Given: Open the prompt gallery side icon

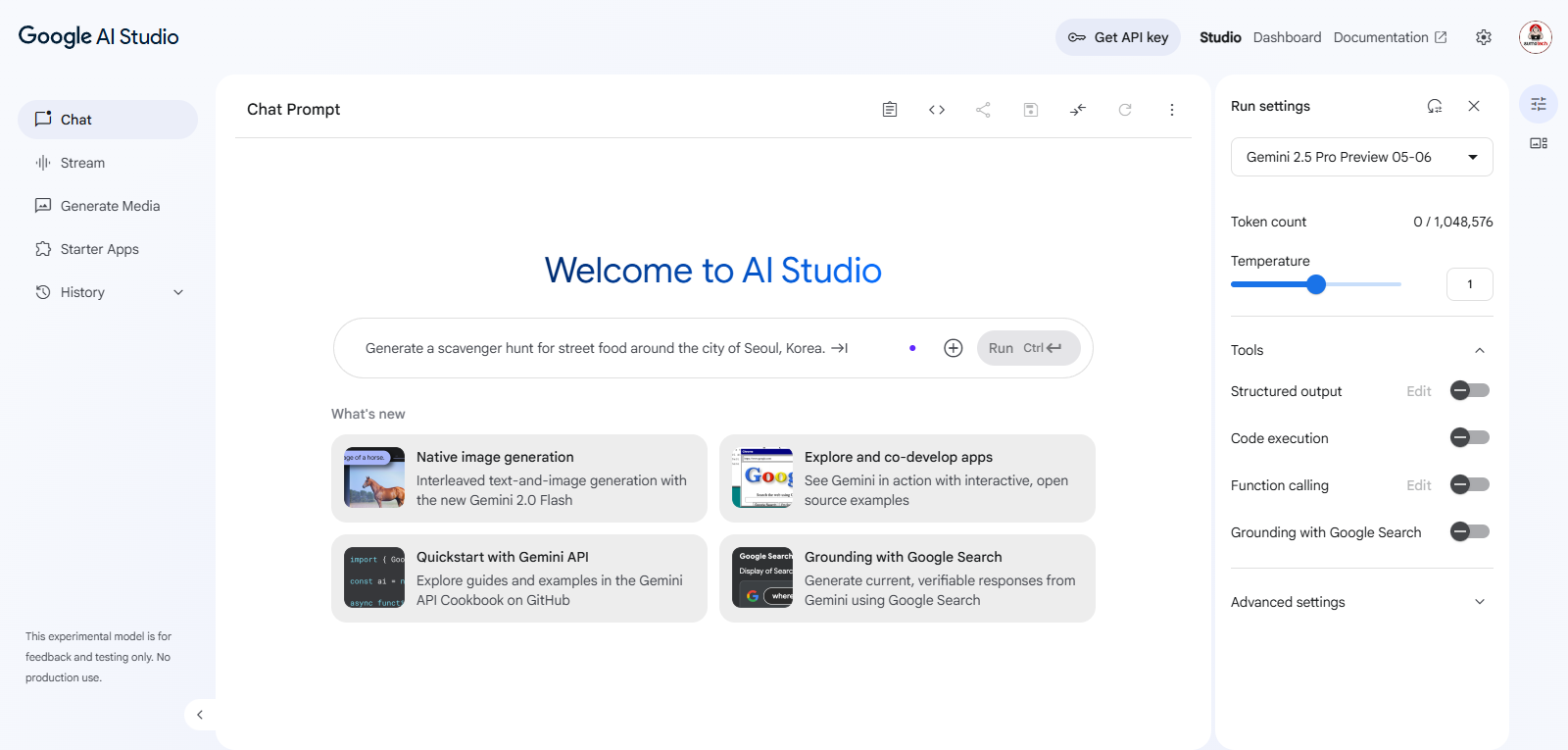Looking at the screenshot, I should click(1539, 143).
